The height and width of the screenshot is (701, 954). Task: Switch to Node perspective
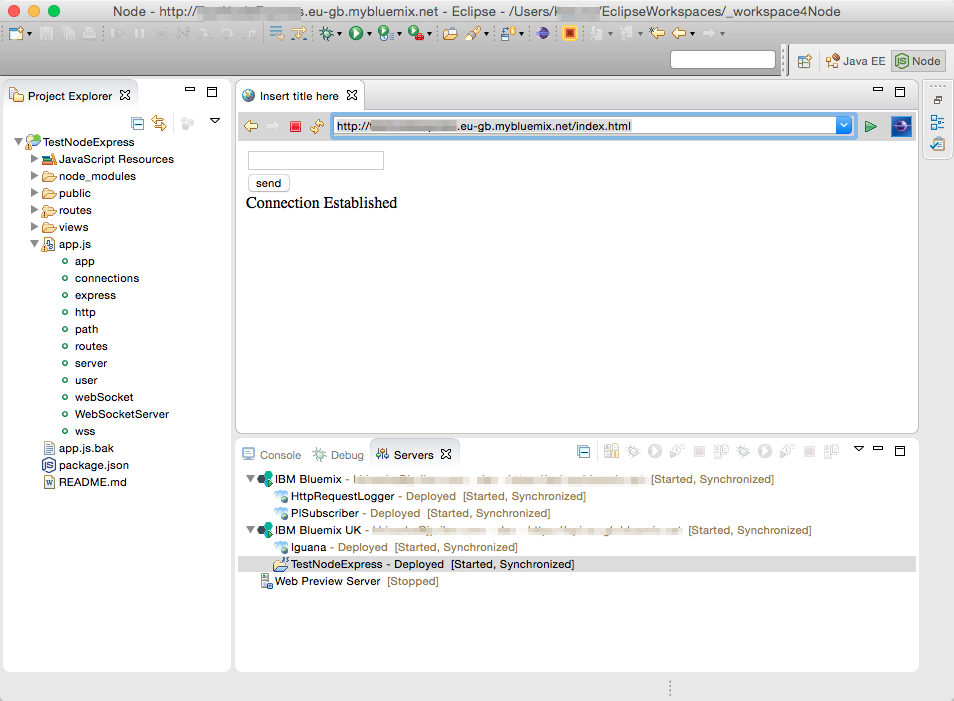point(918,61)
